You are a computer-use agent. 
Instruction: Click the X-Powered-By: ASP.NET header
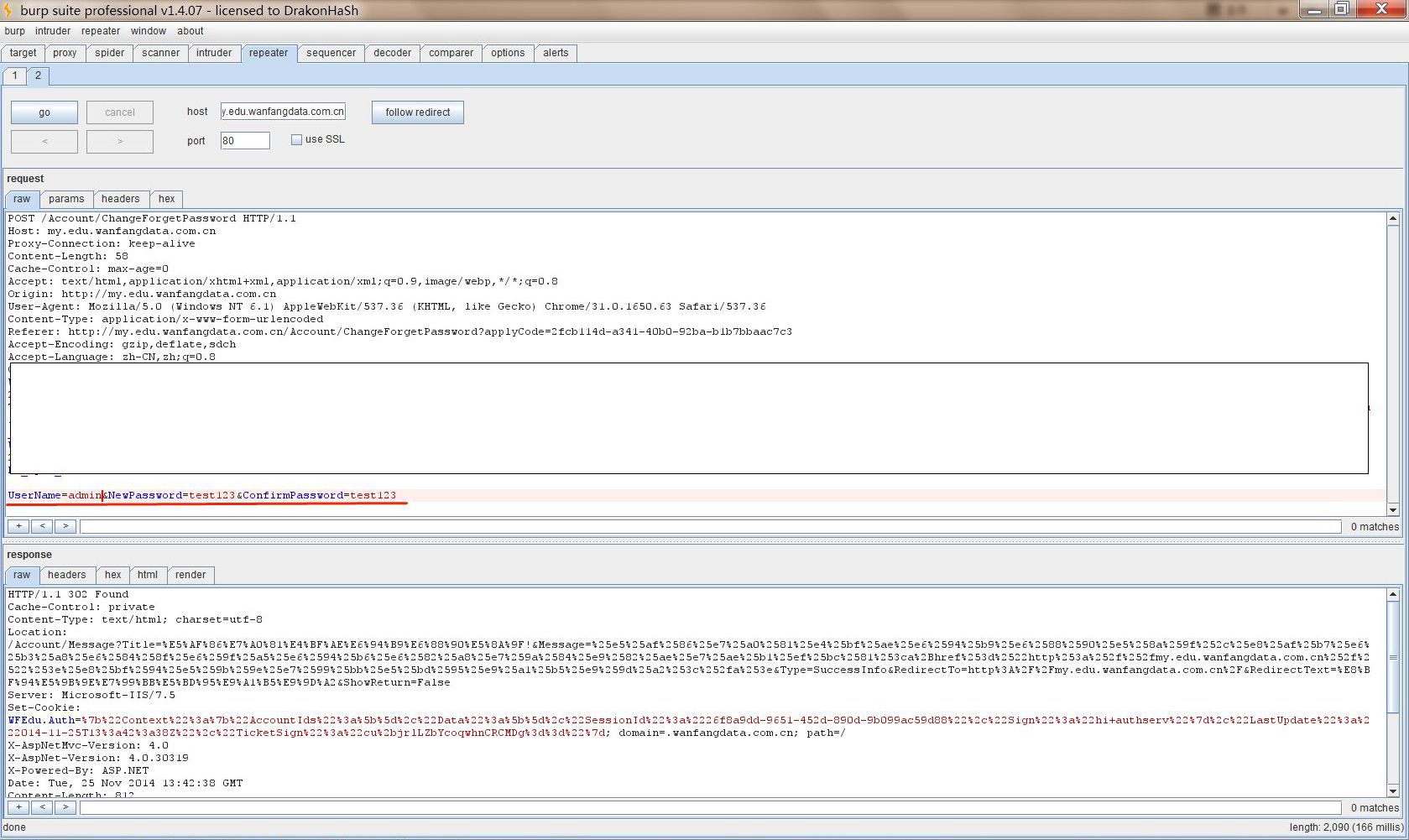(78, 770)
